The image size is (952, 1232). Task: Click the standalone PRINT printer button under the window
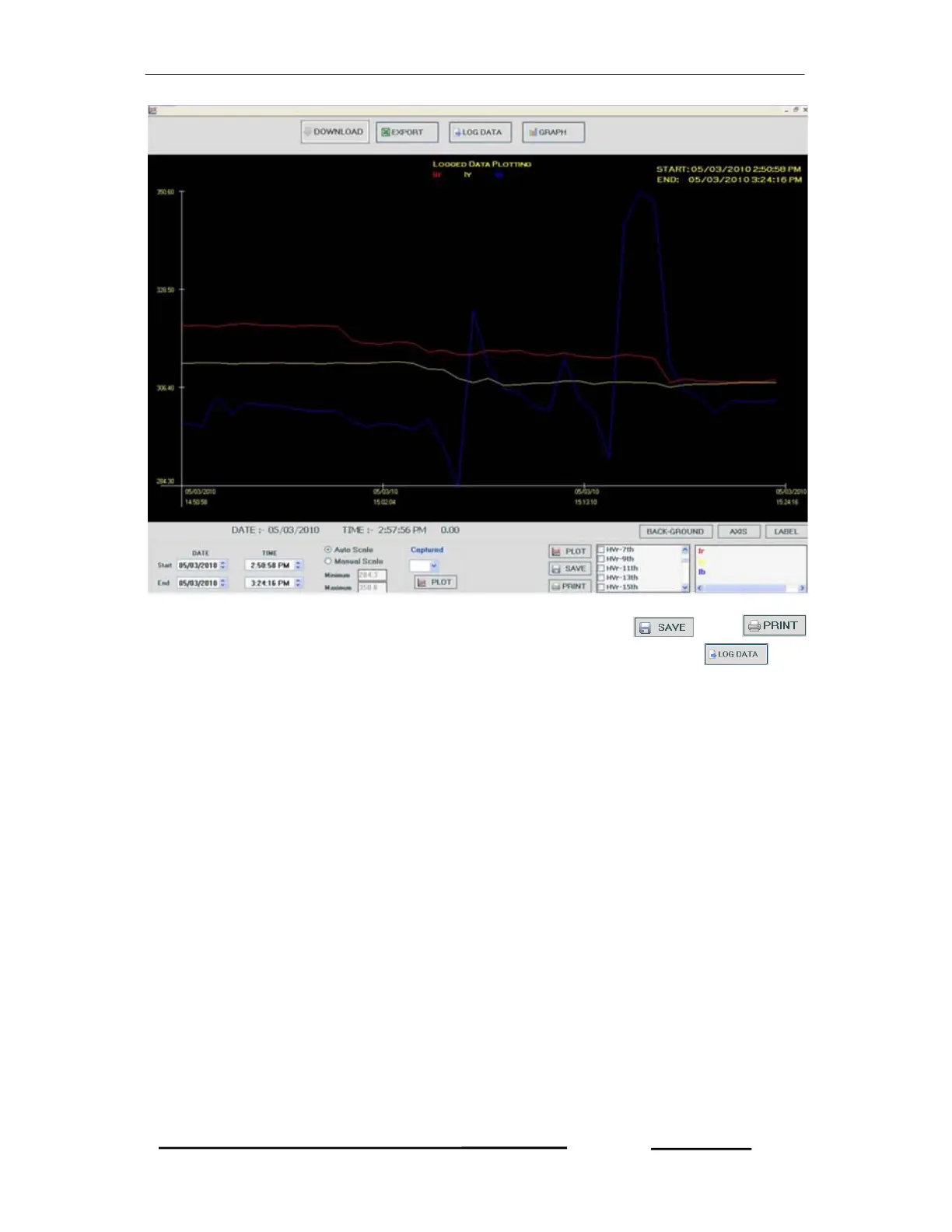[775, 625]
